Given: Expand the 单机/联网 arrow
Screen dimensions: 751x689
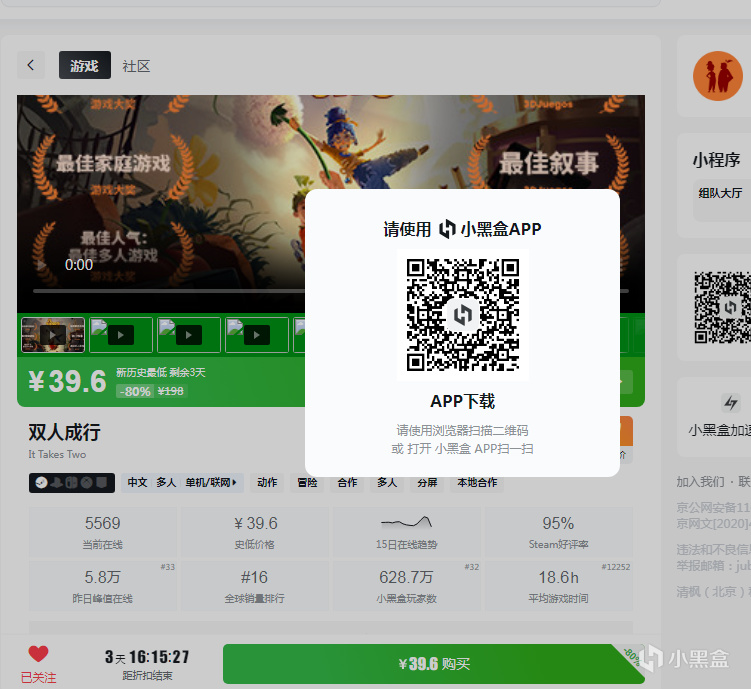Looking at the screenshot, I should click(235, 483).
